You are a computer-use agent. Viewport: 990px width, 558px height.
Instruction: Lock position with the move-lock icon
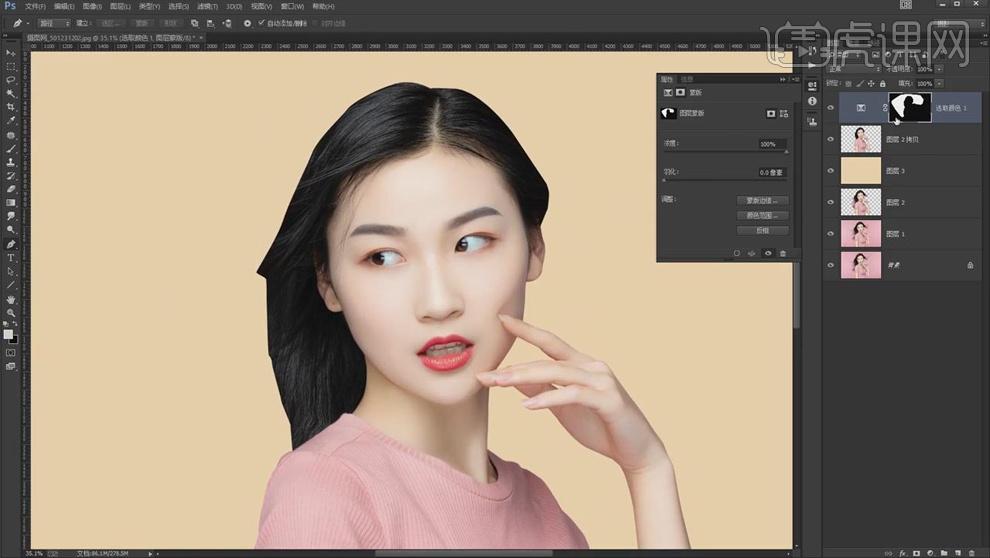tap(871, 83)
